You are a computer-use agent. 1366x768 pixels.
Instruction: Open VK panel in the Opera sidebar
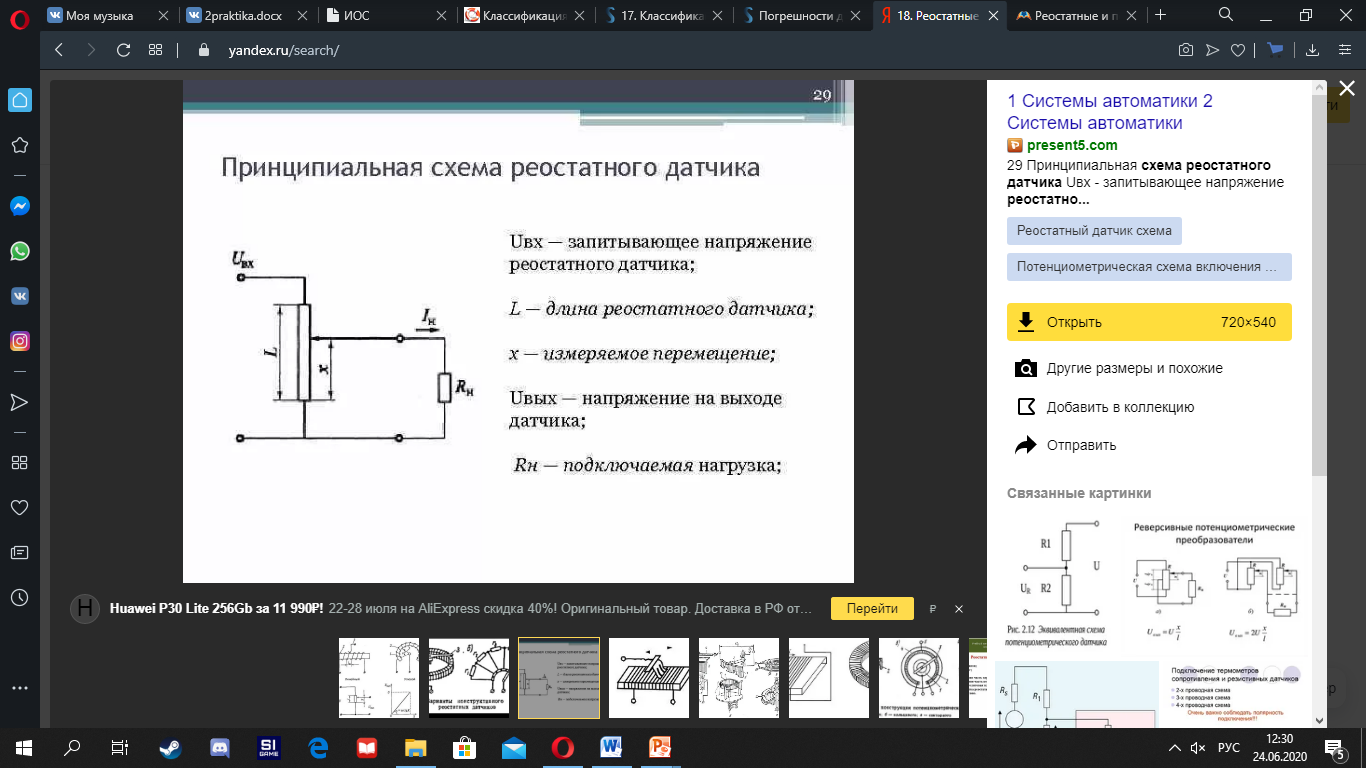19,296
